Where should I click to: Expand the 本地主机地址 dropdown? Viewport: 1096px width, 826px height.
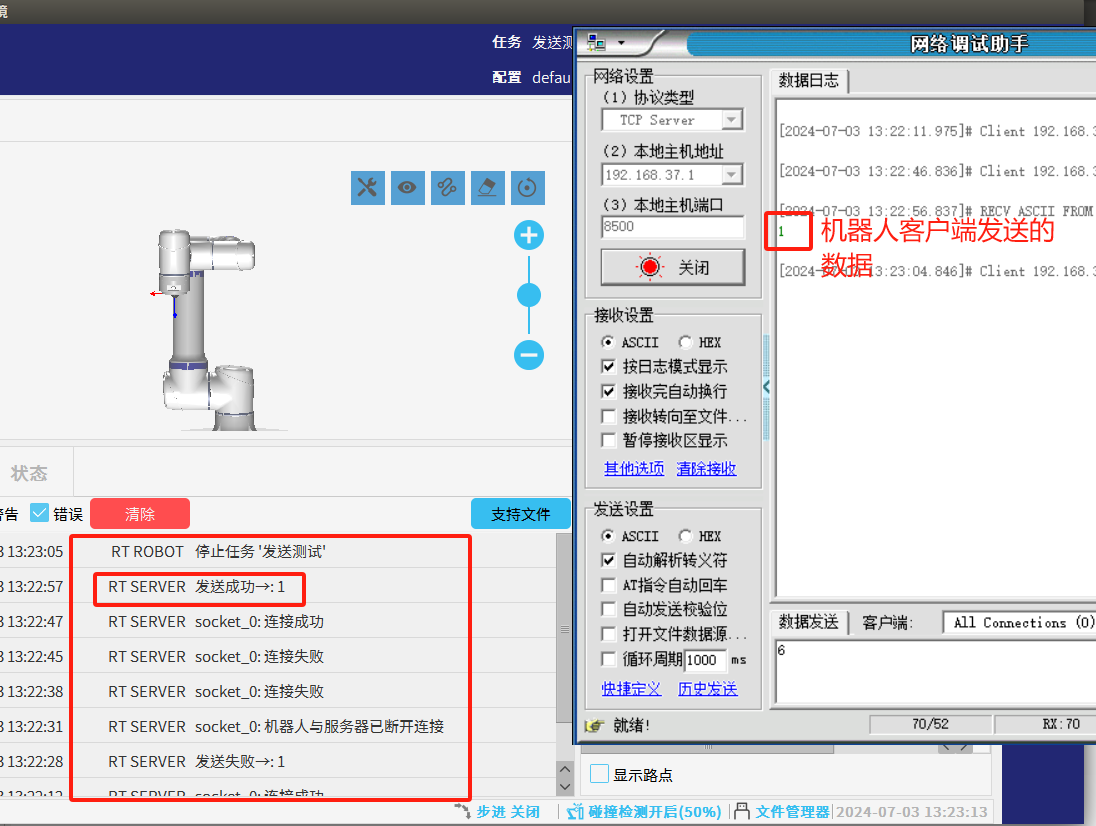732,175
